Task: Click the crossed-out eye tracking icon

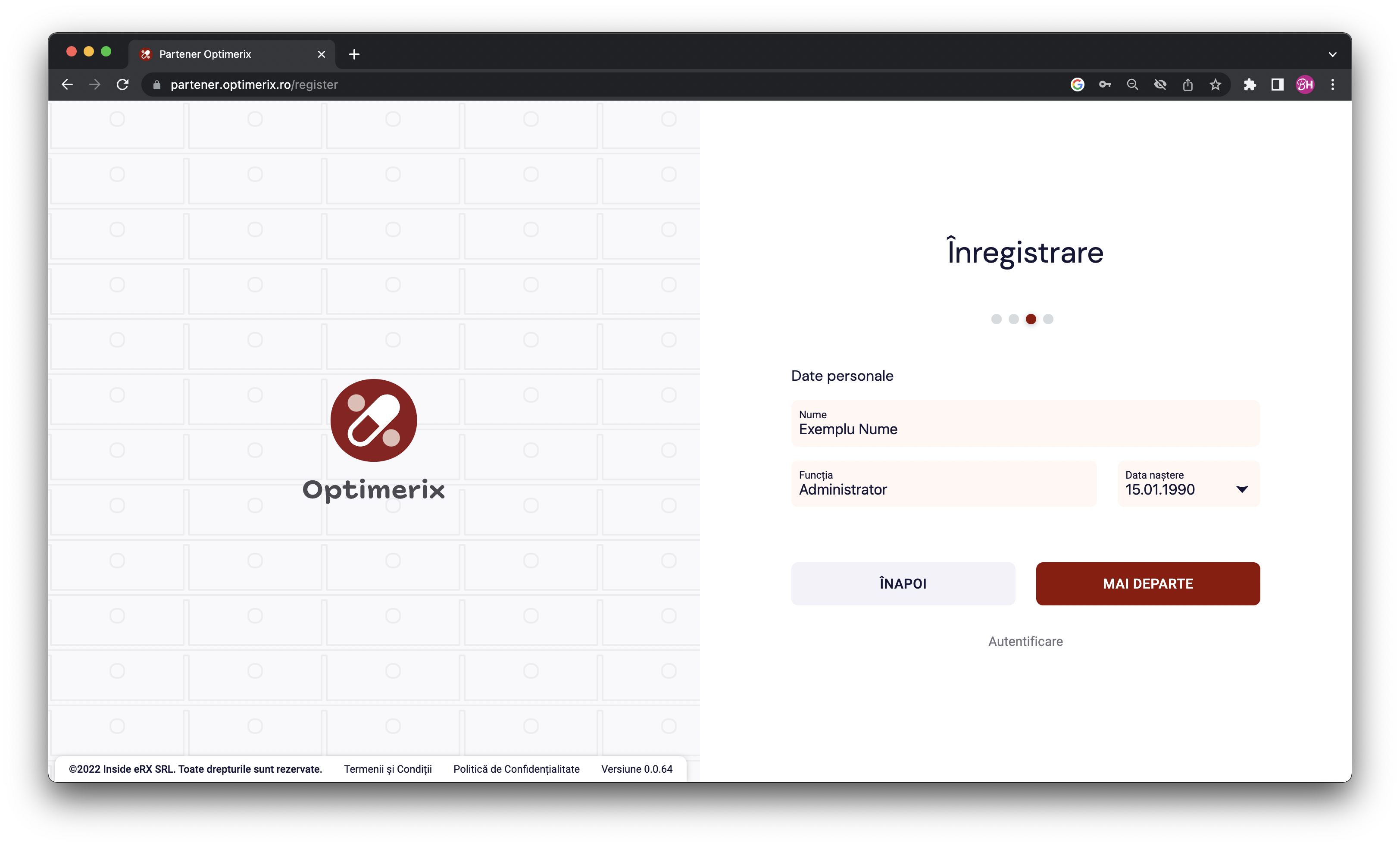Action: [x=1160, y=85]
